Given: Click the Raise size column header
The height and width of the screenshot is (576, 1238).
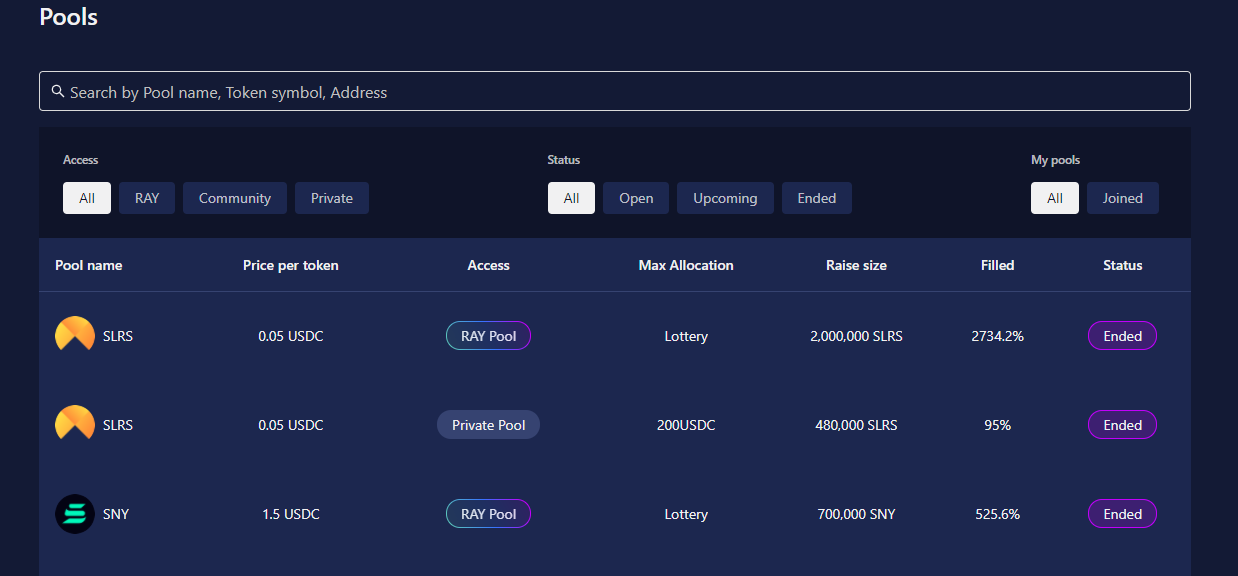Looking at the screenshot, I should 856,265.
